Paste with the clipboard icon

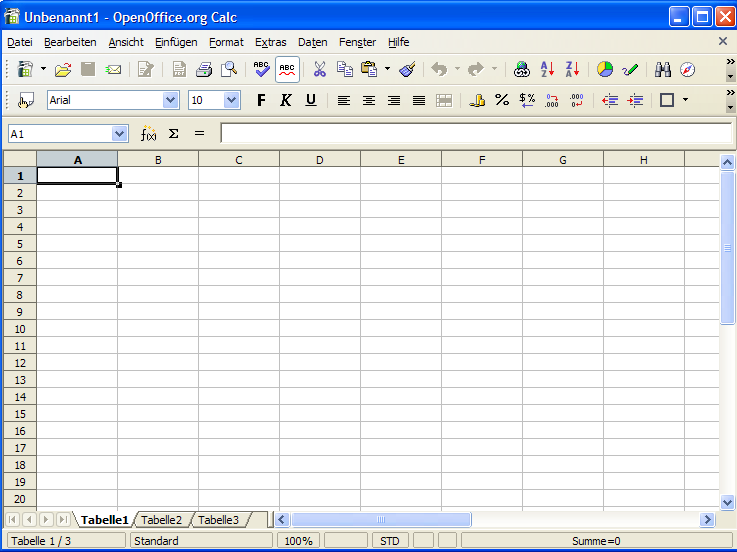(x=369, y=70)
